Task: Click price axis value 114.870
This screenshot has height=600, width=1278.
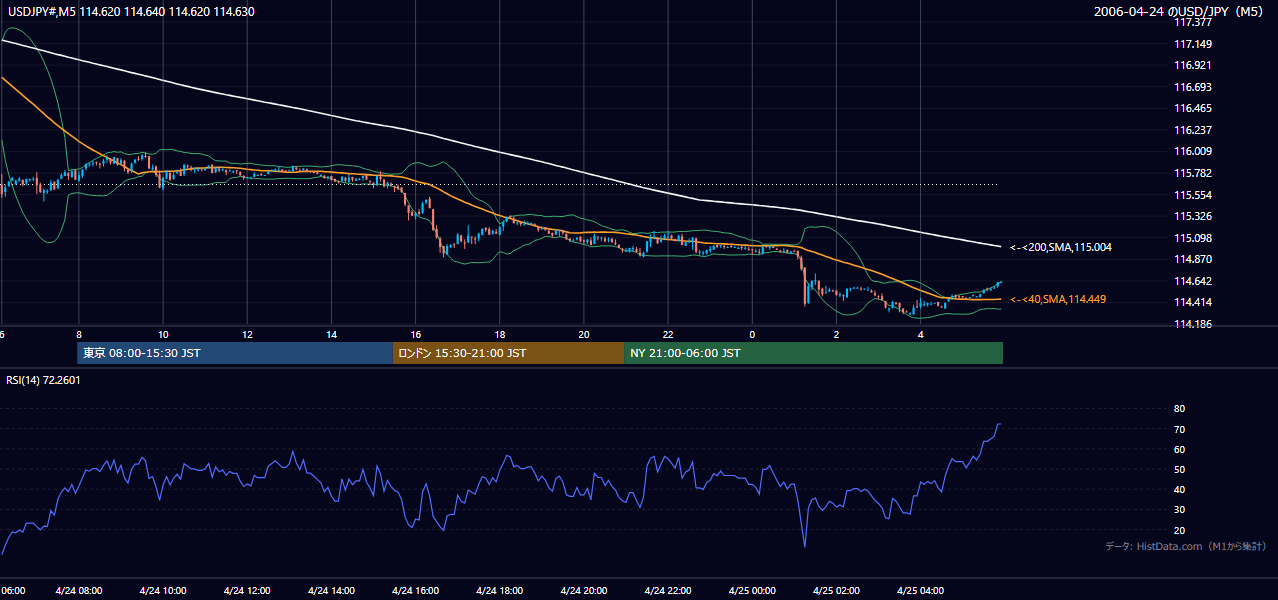Action: point(1192,259)
